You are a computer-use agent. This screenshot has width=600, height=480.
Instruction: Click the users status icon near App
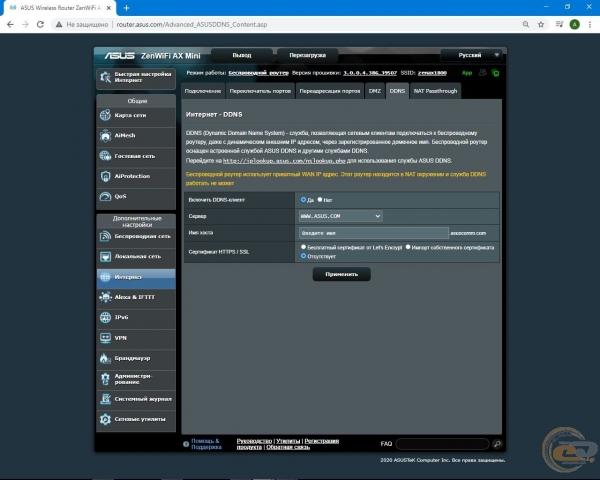(x=483, y=72)
